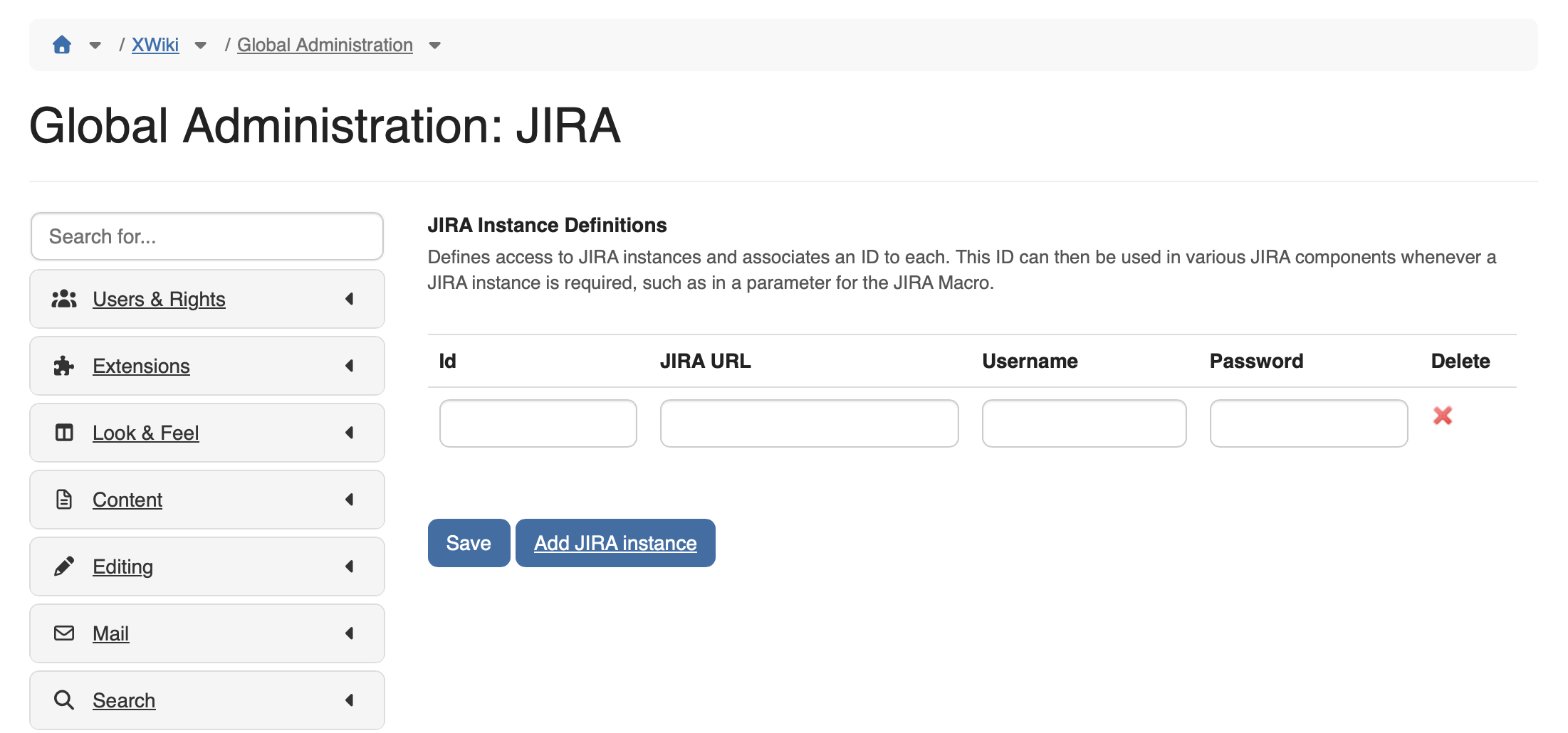This screenshot has height=733, width=1568.
Task: Click the Add JIRA instance button
Action: (615, 543)
